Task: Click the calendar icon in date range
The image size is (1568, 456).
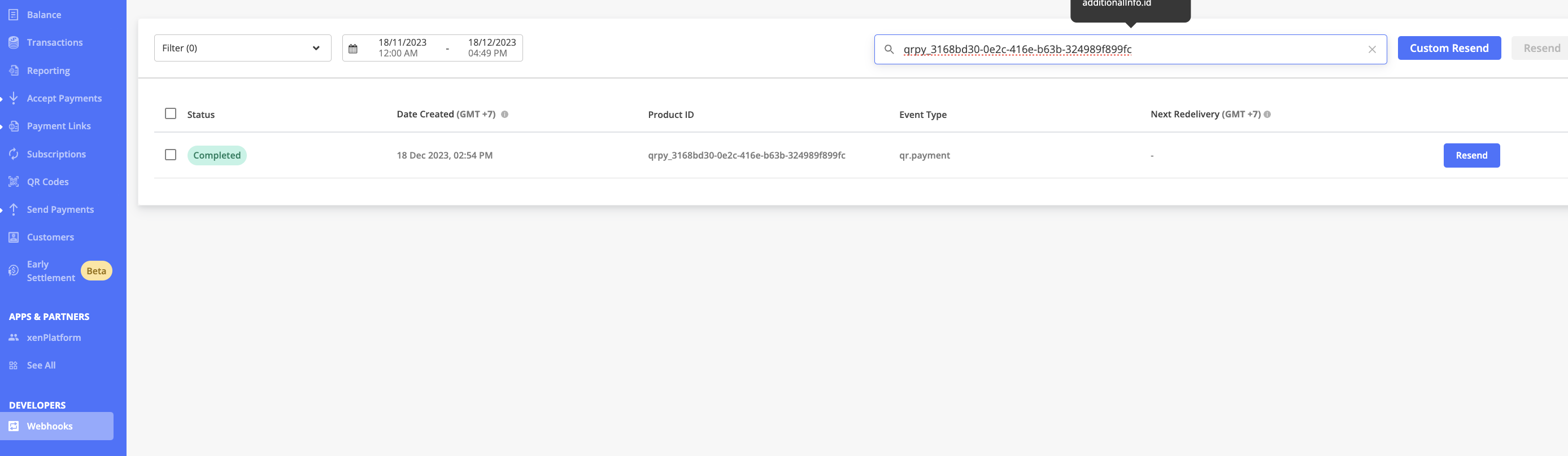Action: tap(353, 49)
